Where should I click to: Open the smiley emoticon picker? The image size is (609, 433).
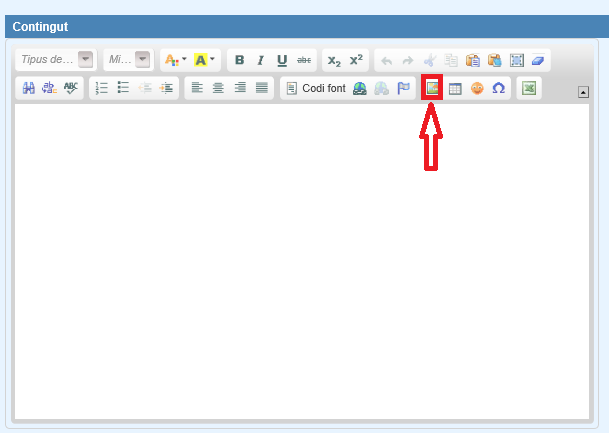(x=477, y=88)
